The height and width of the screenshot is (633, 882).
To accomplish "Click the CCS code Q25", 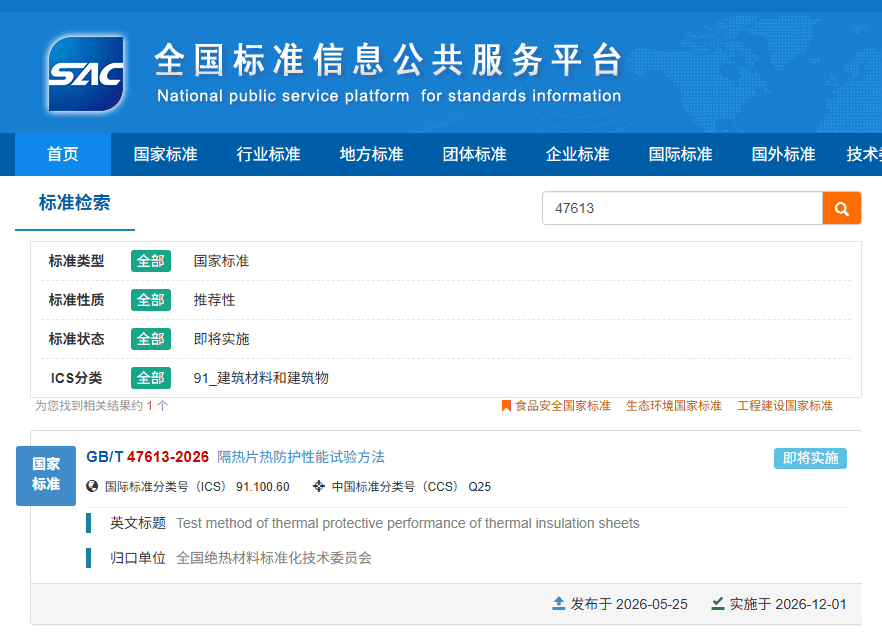I will point(480,487).
